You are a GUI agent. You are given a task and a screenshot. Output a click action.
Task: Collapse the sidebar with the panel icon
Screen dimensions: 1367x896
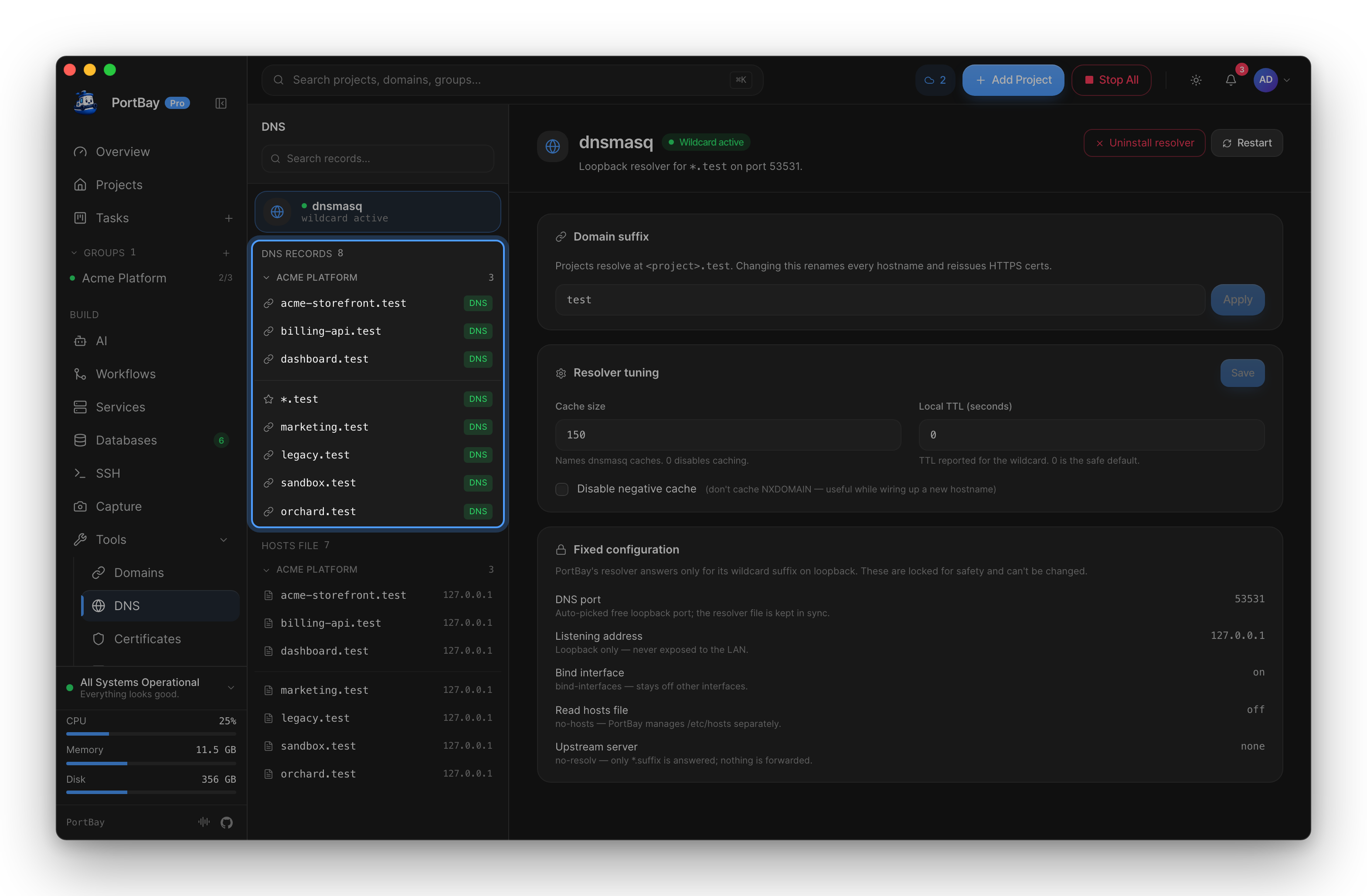coord(221,103)
